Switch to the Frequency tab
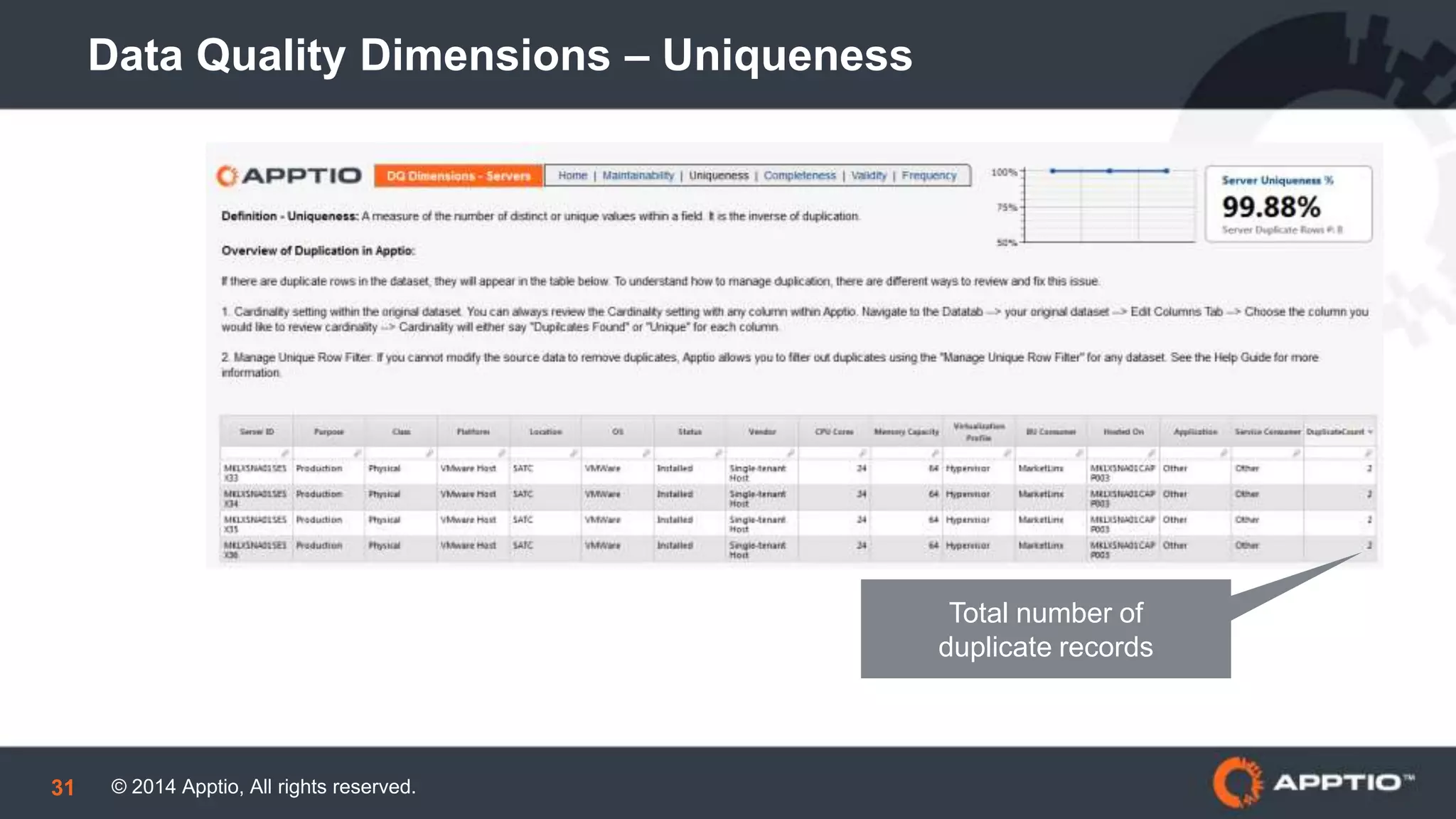1456x819 pixels. pyautogui.click(x=929, y=176)
